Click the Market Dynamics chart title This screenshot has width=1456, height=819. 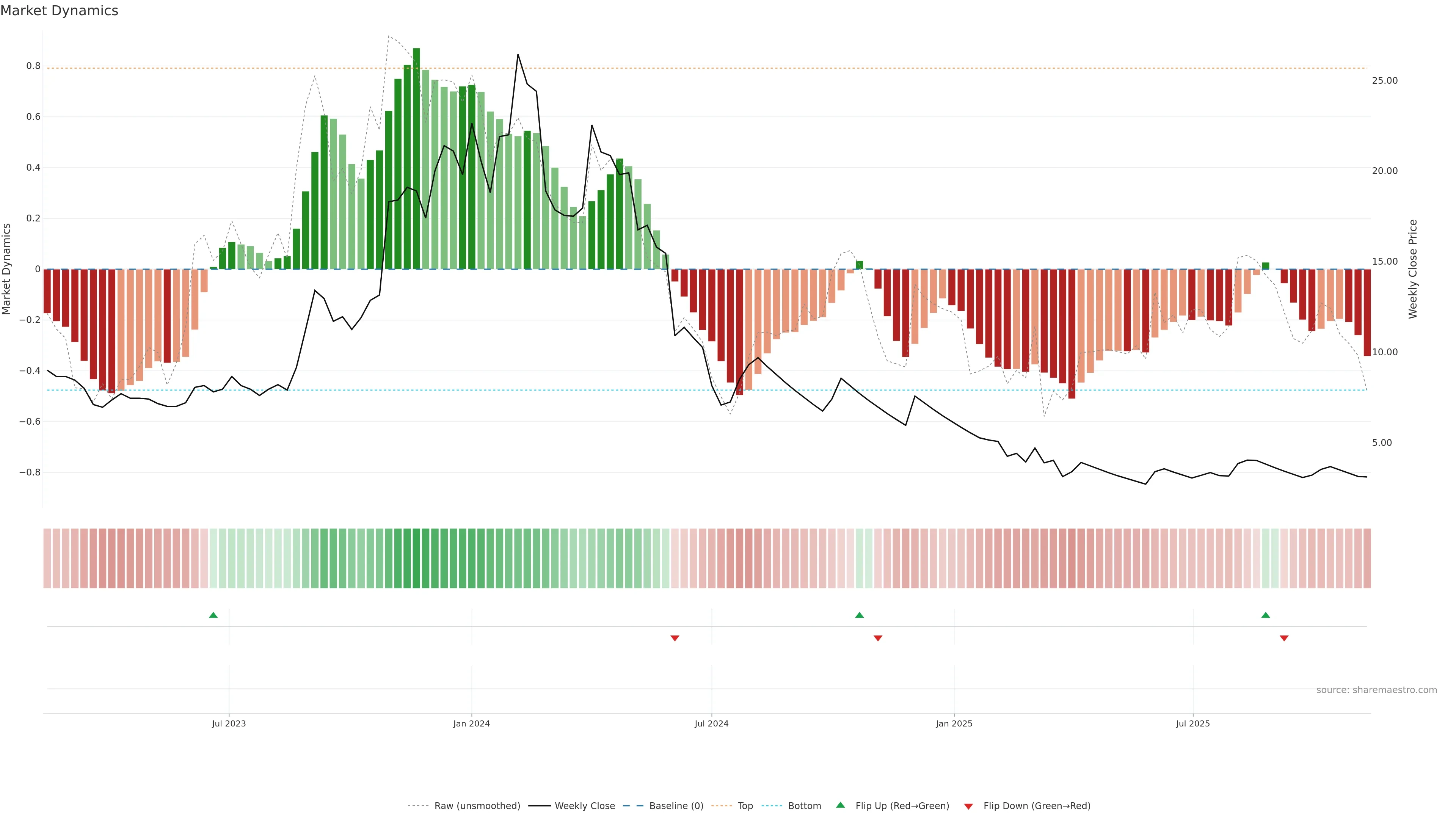point(60,11)
